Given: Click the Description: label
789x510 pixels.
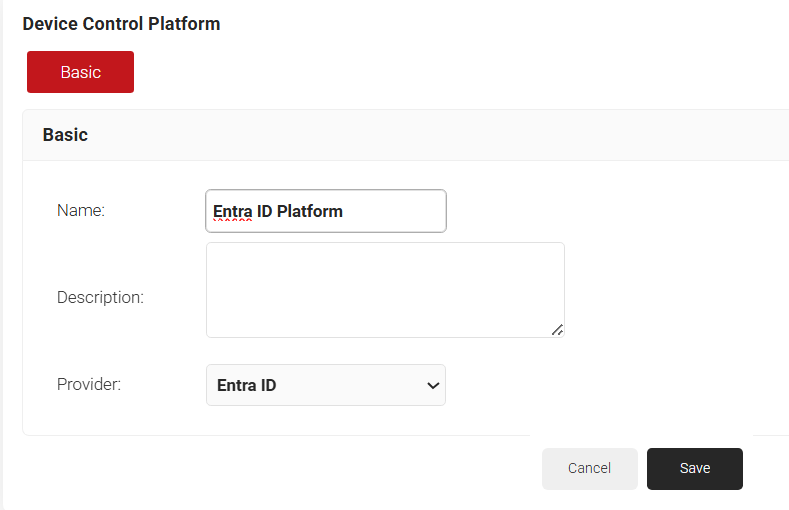Looking at the screenshot, I should click(x=100, y=297).
